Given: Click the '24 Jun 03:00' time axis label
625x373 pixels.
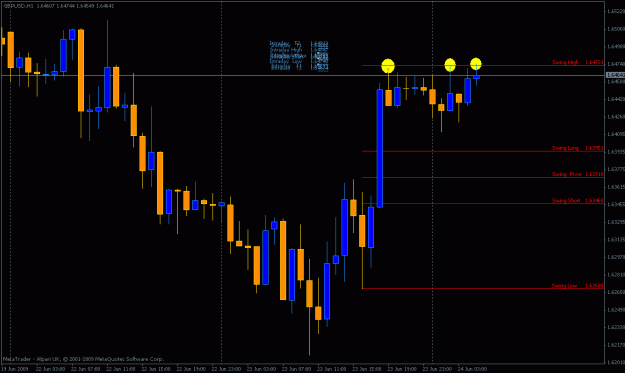Looking at the screenshot, I should 472,369.
